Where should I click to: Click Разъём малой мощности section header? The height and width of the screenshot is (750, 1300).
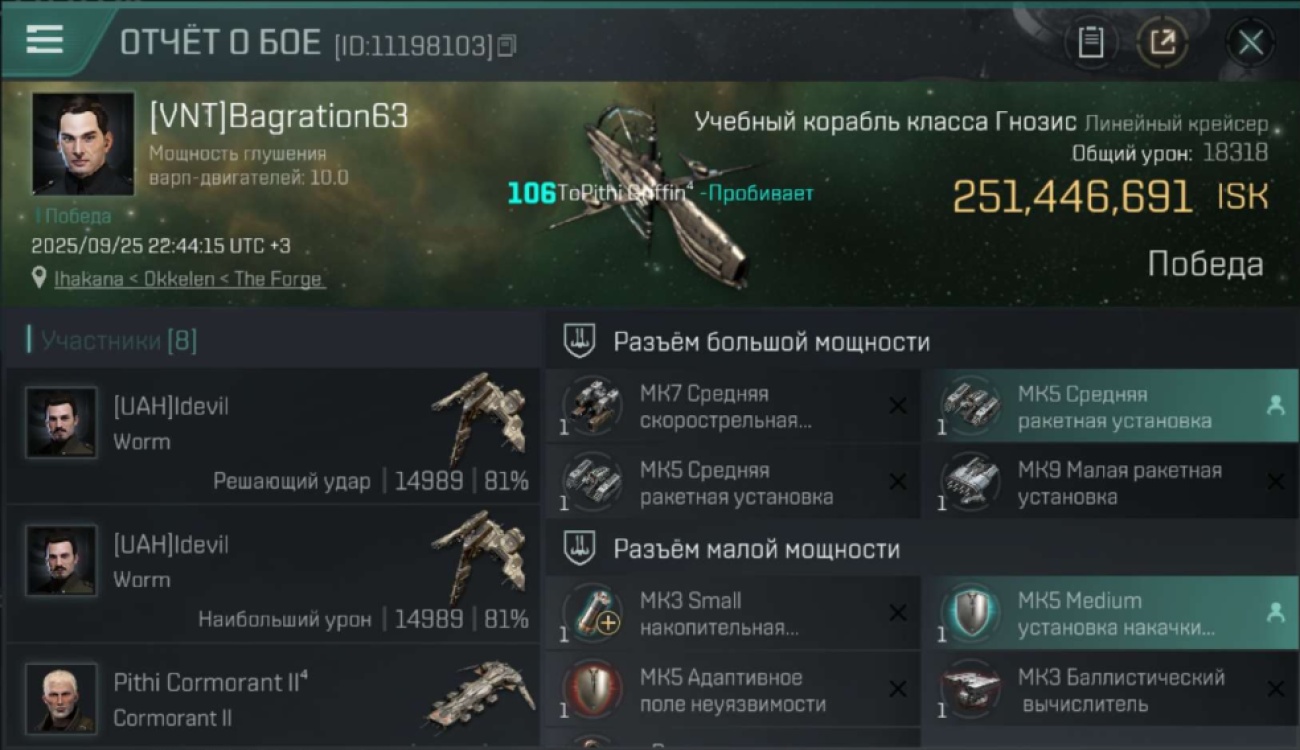pos(756,549)
